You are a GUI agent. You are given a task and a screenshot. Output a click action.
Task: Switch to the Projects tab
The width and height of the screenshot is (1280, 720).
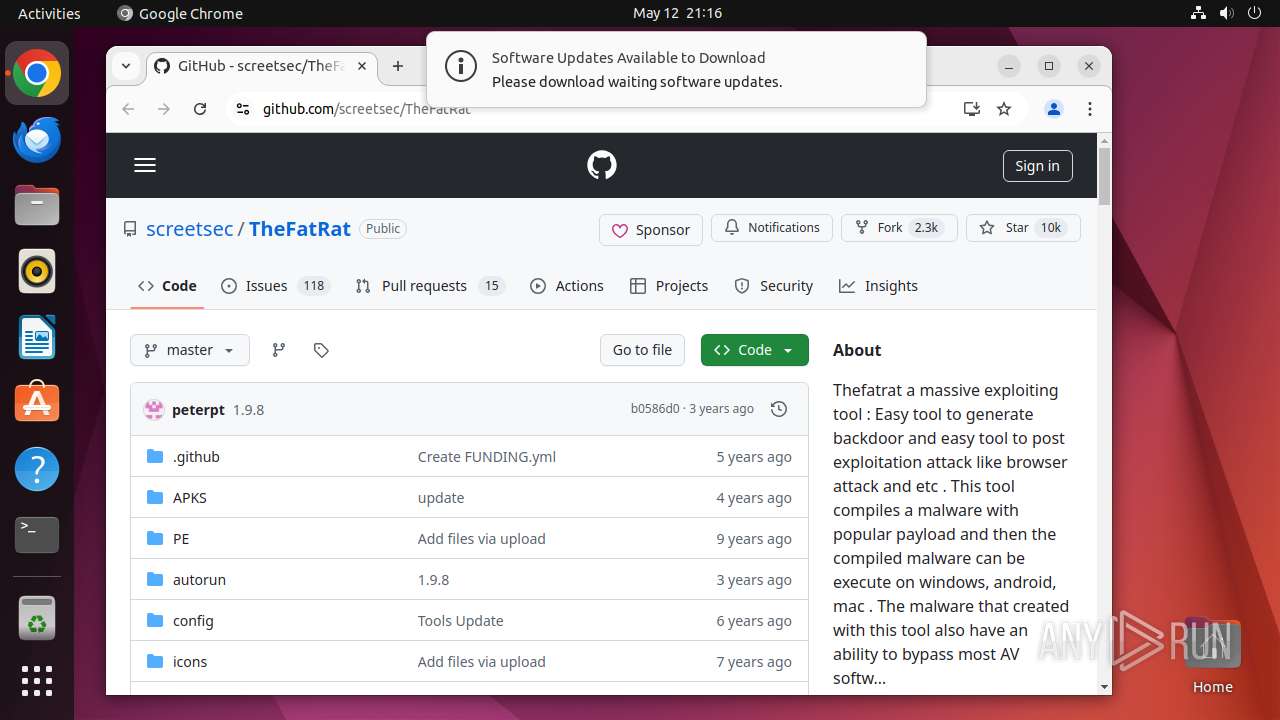[x=669, y=286]
